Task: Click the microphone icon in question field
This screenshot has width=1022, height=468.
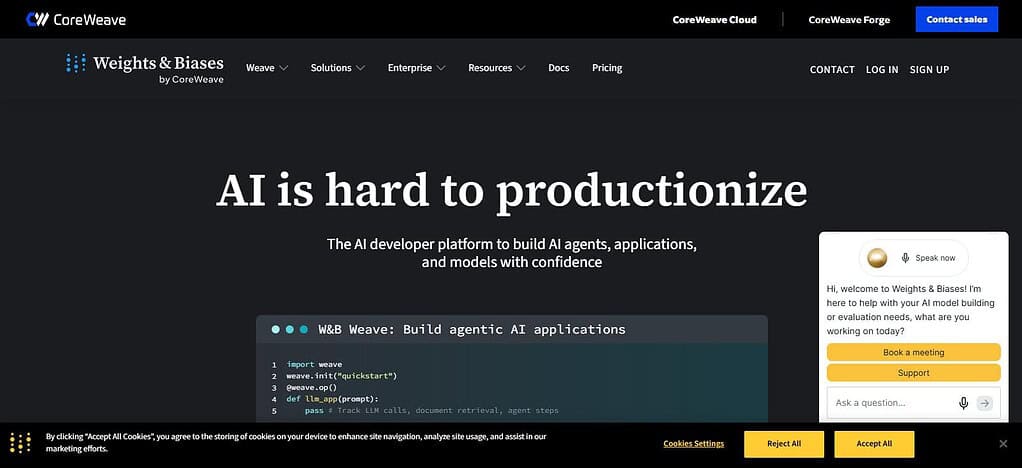Action: 963,403
